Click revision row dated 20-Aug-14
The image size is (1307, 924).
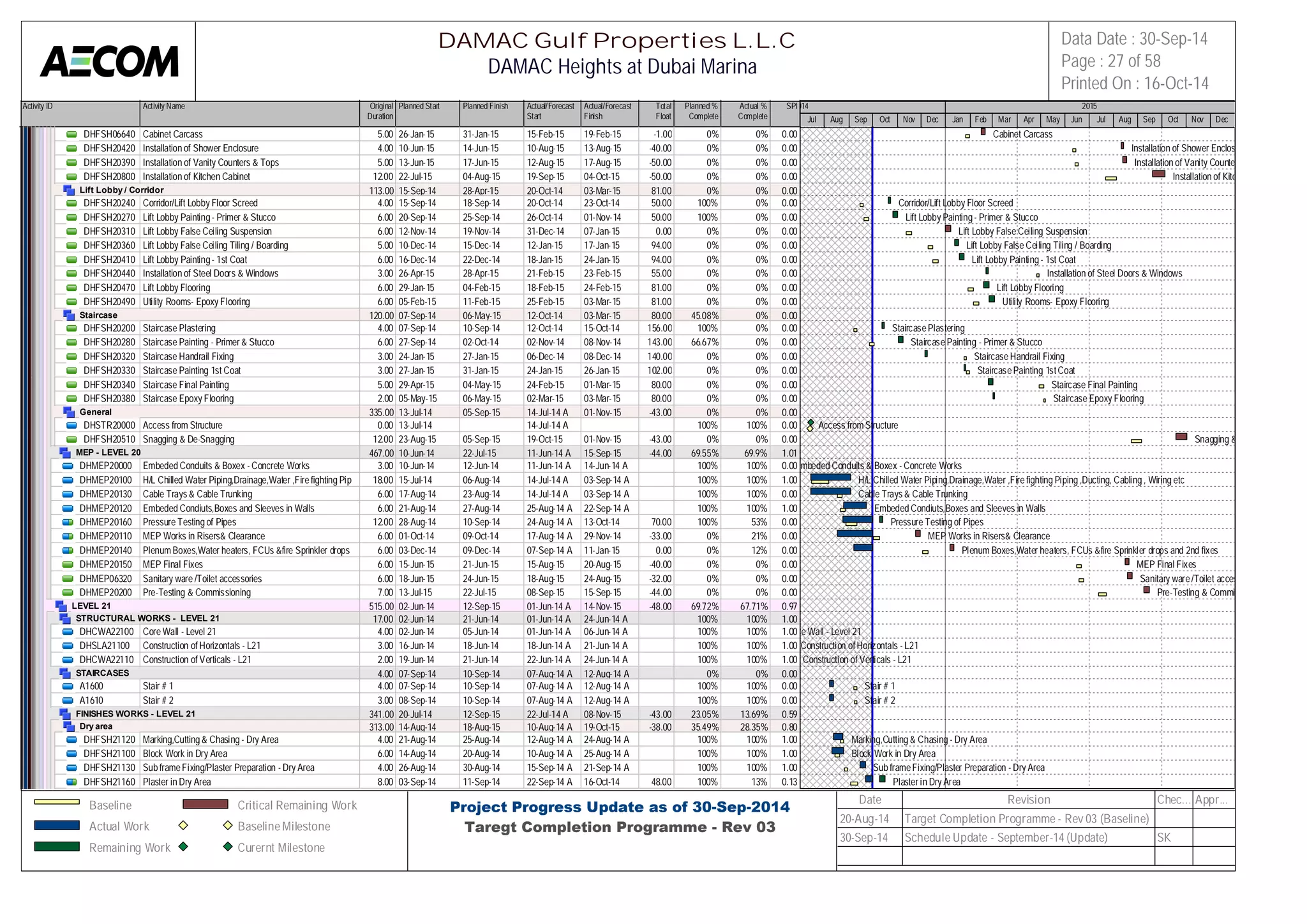[x=1036, y=819]
